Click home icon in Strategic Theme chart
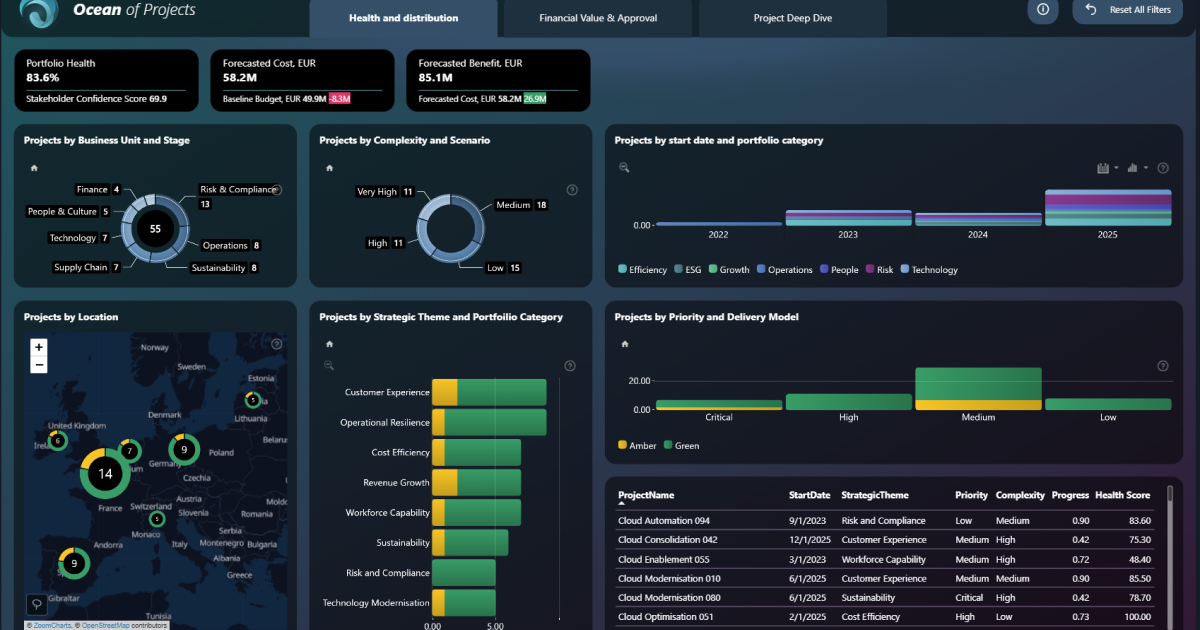The width and height of the screenshot is (1200, 630). 329,344
